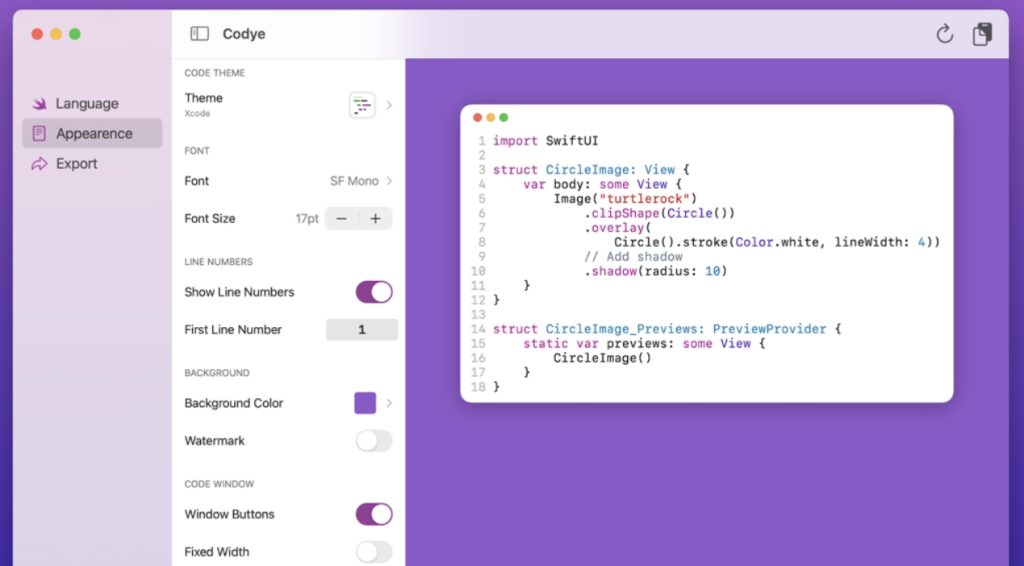
Task: Turn off Show Line Numbers switch
Action: pos(374,292)
